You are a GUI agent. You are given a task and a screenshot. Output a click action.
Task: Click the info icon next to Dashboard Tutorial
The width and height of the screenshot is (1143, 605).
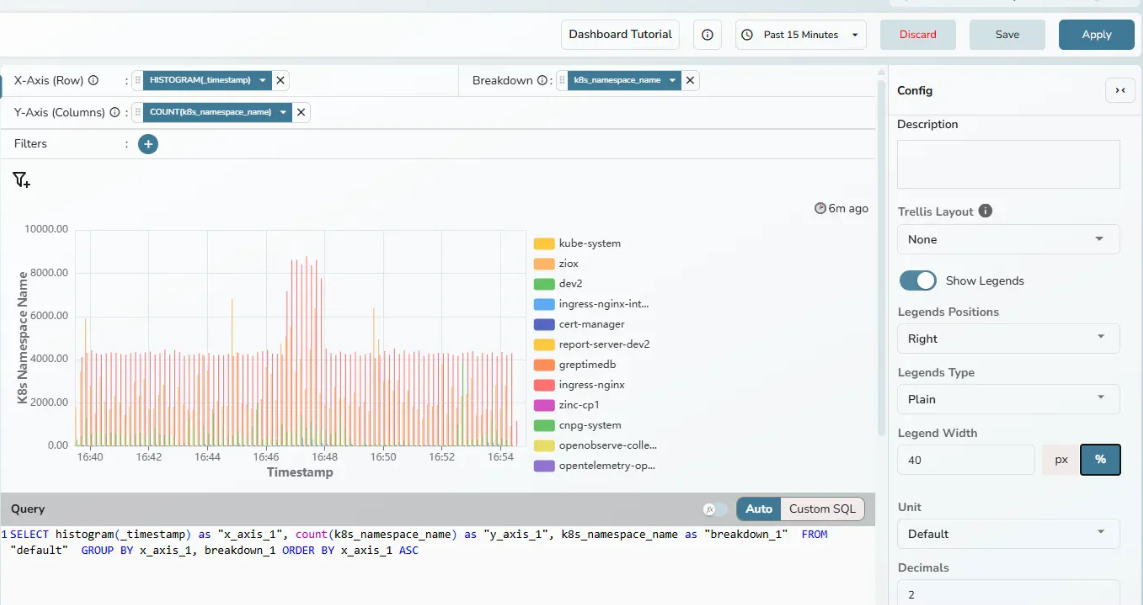coord(707,35)
